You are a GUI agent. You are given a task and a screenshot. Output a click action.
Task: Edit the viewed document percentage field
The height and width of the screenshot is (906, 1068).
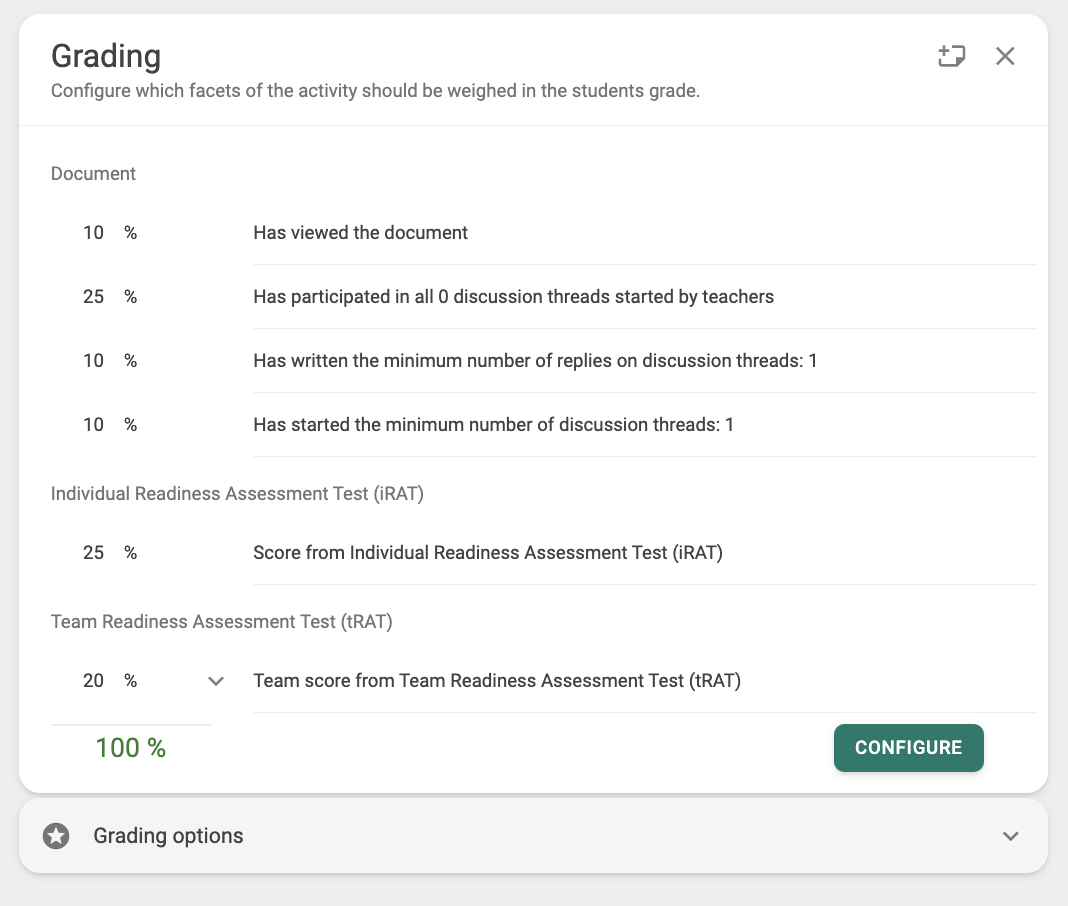[x=94, y=233]
